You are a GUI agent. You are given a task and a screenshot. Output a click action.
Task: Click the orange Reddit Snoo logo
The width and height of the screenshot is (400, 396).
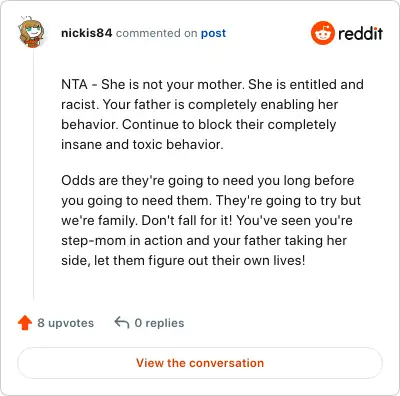(323, 33)
